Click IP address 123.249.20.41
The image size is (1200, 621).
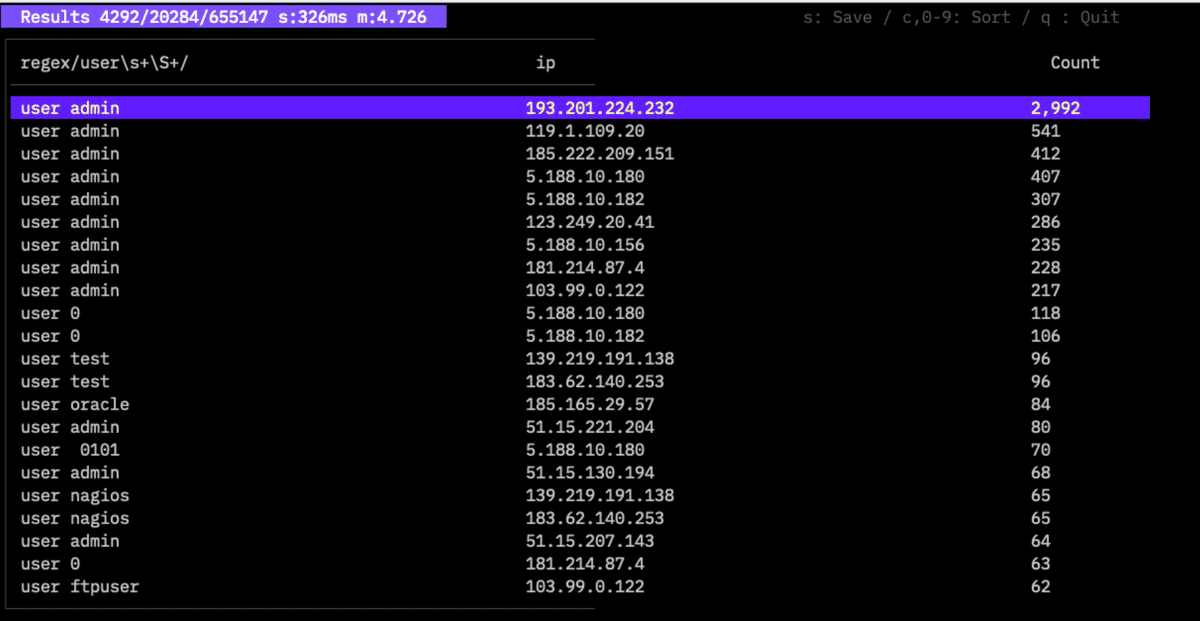[x=590, y=222]
